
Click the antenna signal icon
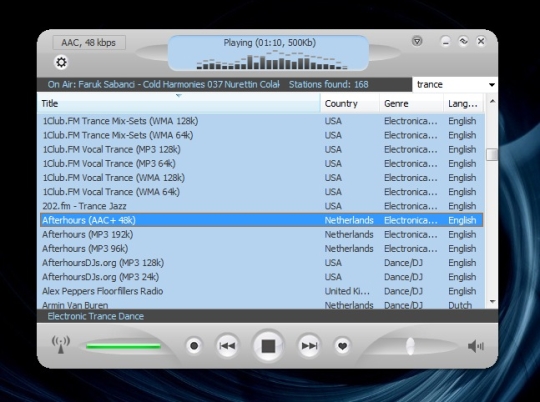(x=61, y=345)
